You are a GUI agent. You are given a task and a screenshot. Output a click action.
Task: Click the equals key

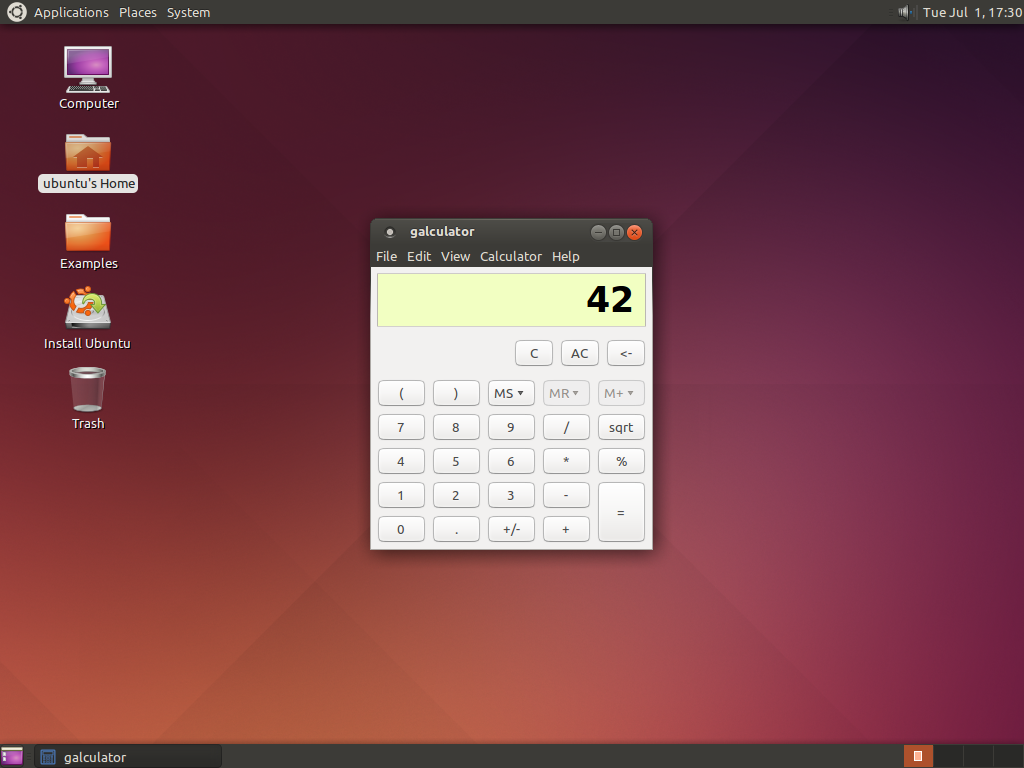621,511
